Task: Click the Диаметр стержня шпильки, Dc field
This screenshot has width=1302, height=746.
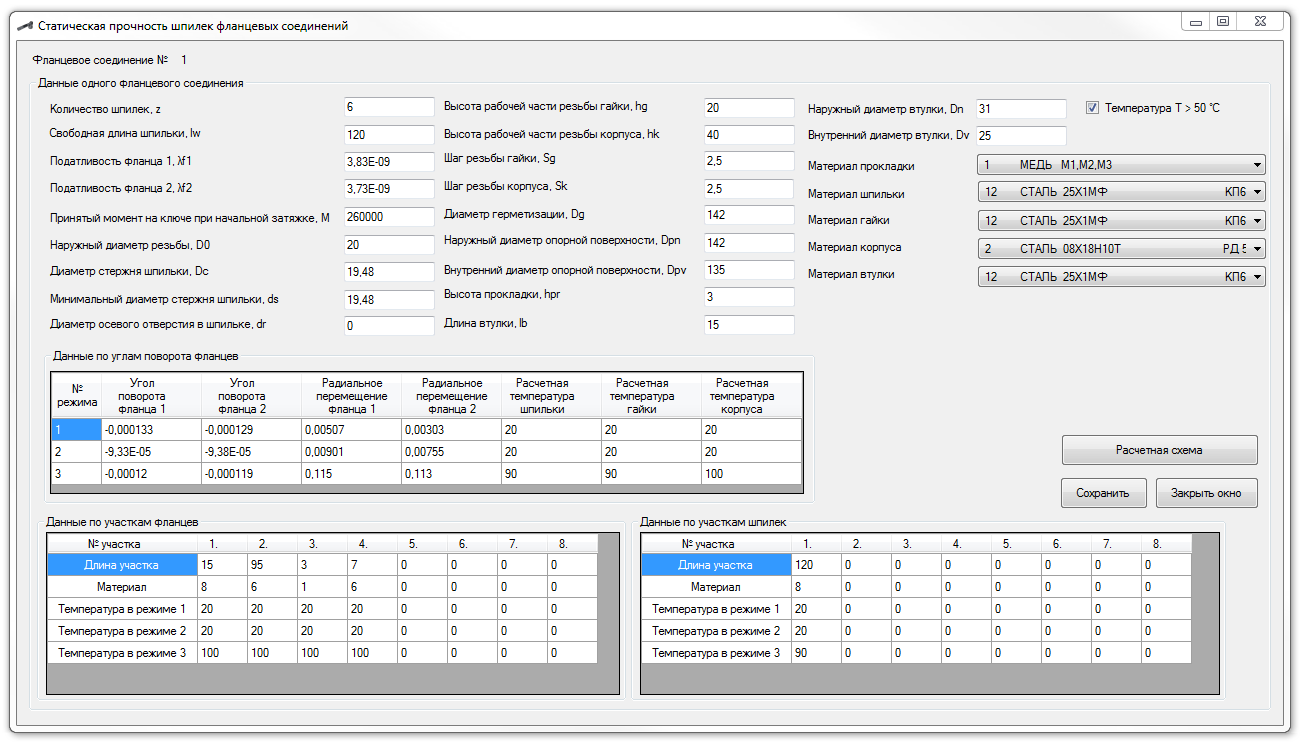Action: [x=389, y=271]
